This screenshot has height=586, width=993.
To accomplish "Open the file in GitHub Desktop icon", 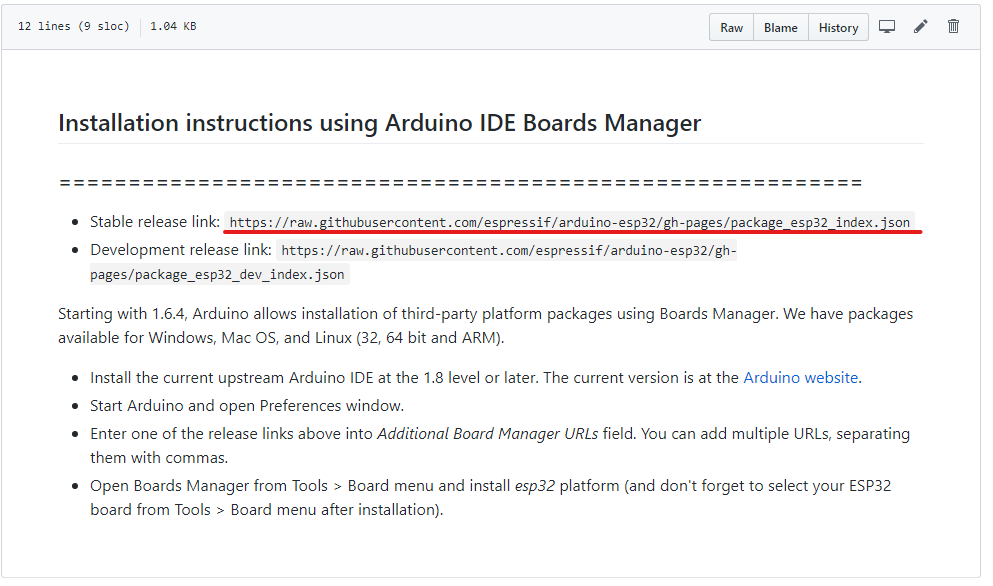I will point(887,27).
